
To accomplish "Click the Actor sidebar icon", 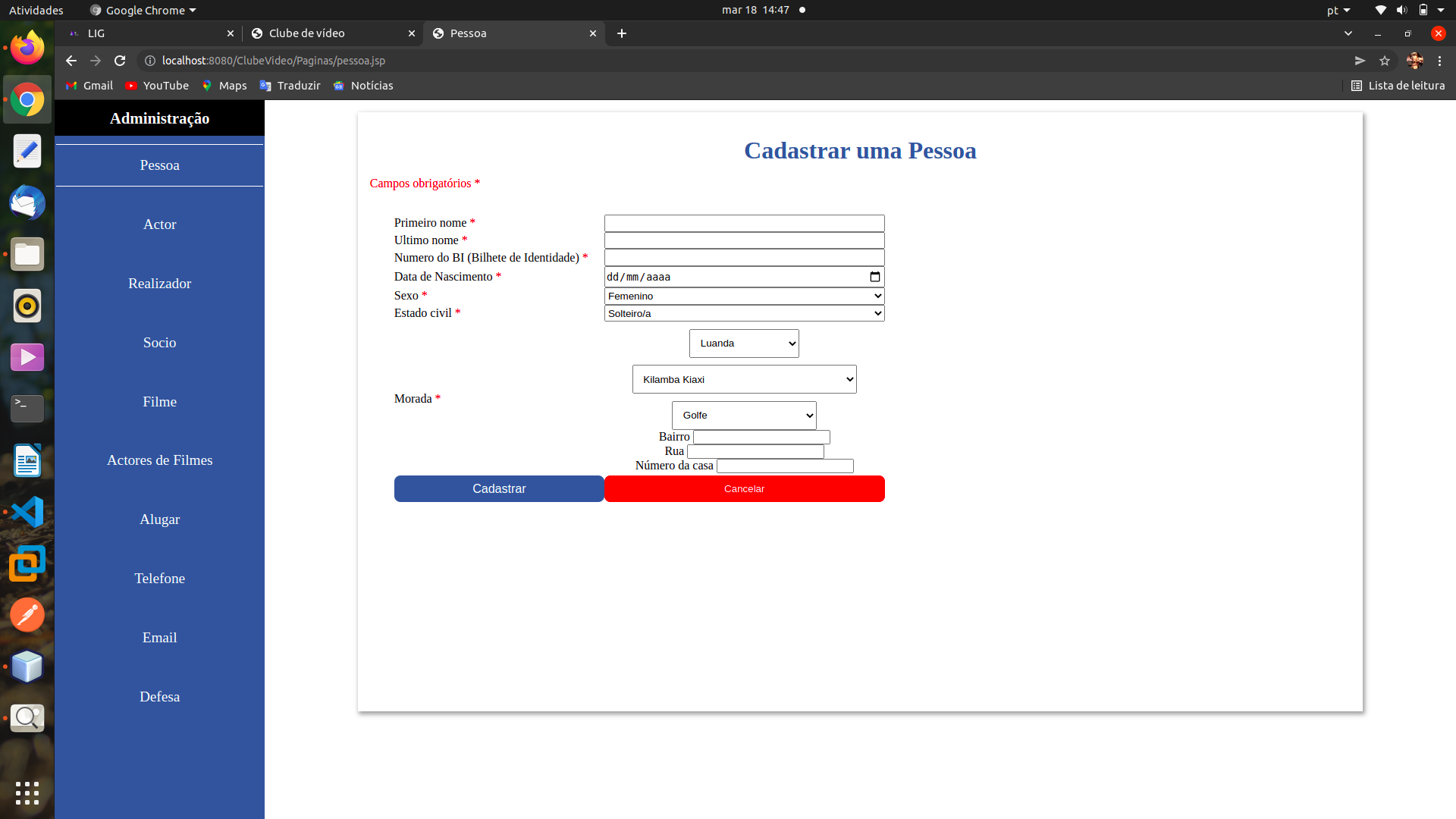I will (x=159, y=224).
